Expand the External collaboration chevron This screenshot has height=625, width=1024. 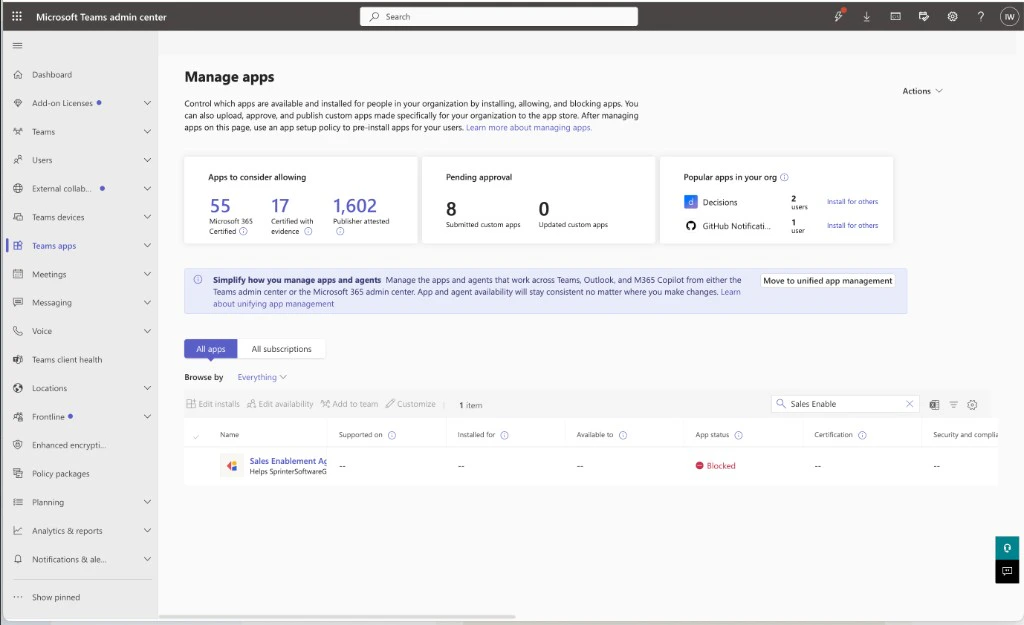[x=147, y=189]
